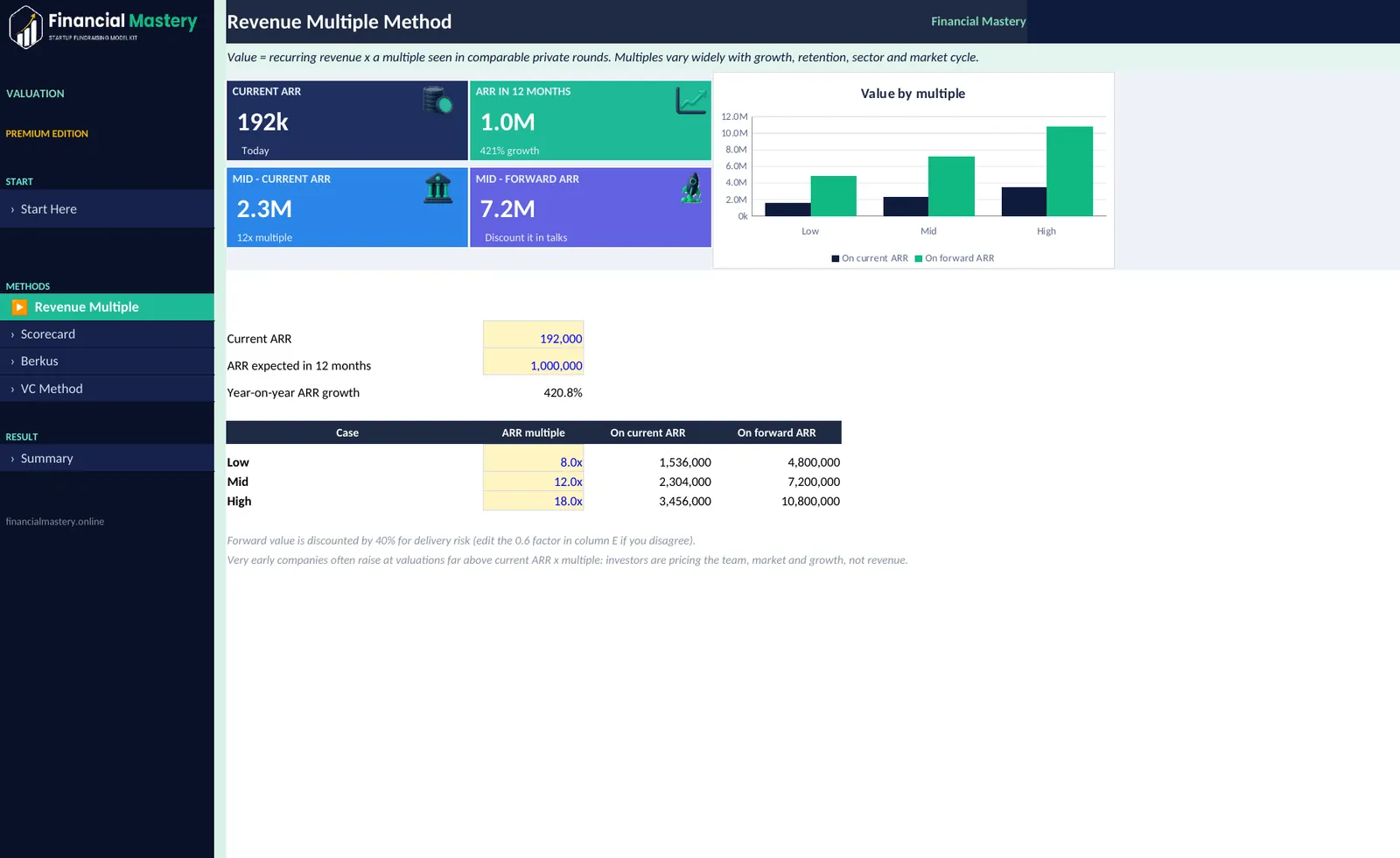The height and width of the screenshot is (858, 1400).
Task: Click the chevron beside Summary
Action: pos(12,460)
